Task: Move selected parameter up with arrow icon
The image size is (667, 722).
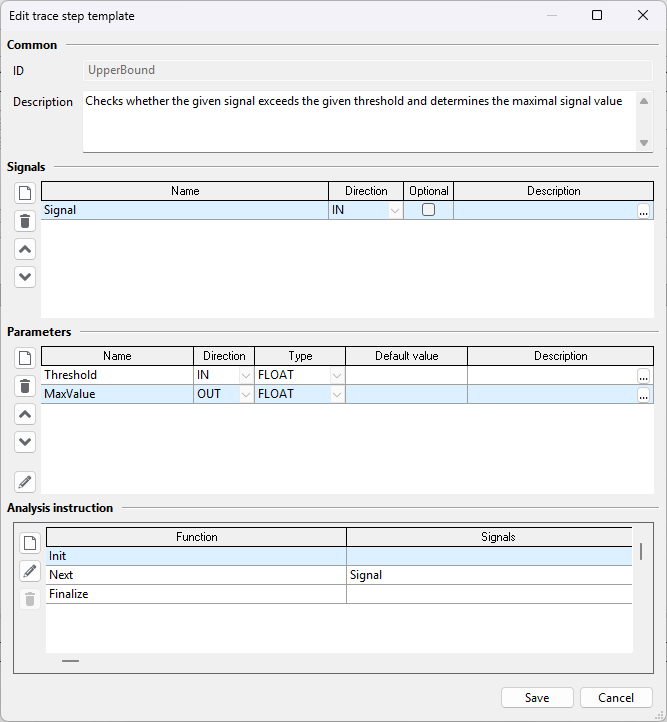Action: (25, 414)
